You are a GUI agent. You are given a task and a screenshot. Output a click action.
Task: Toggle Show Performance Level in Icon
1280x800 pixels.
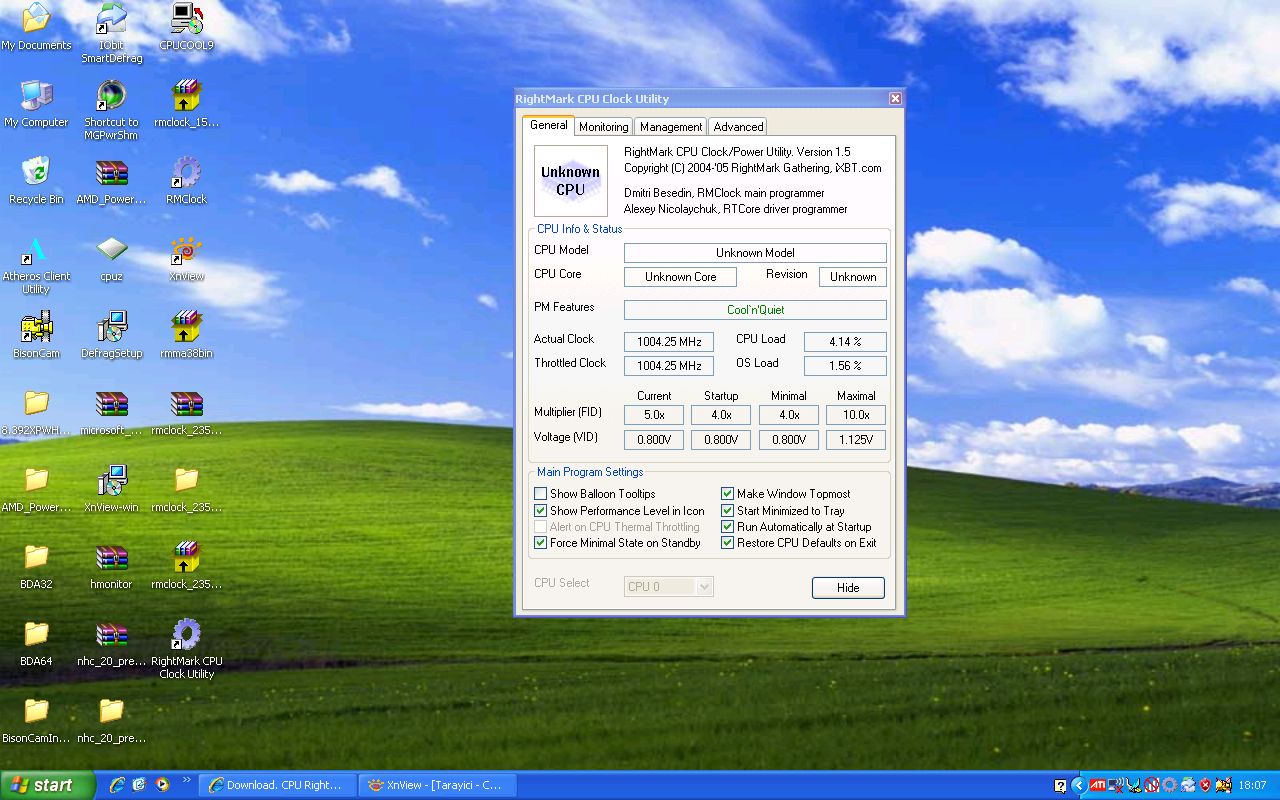click(x=541, y=511)
